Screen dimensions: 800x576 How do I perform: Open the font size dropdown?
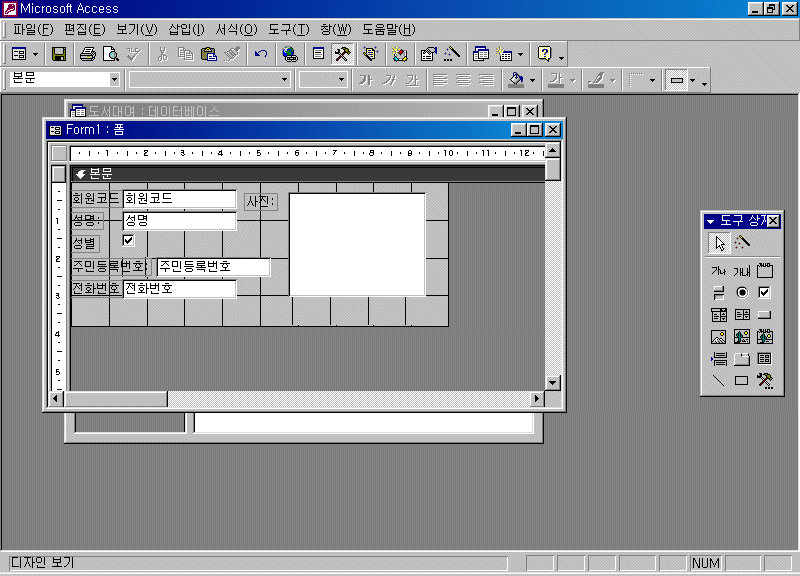[341, 80]
